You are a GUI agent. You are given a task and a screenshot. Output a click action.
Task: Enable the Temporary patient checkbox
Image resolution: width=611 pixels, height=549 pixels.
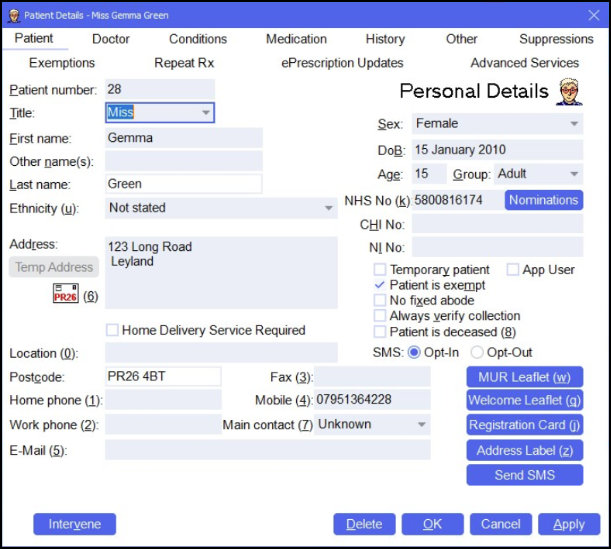click(380, 270)
